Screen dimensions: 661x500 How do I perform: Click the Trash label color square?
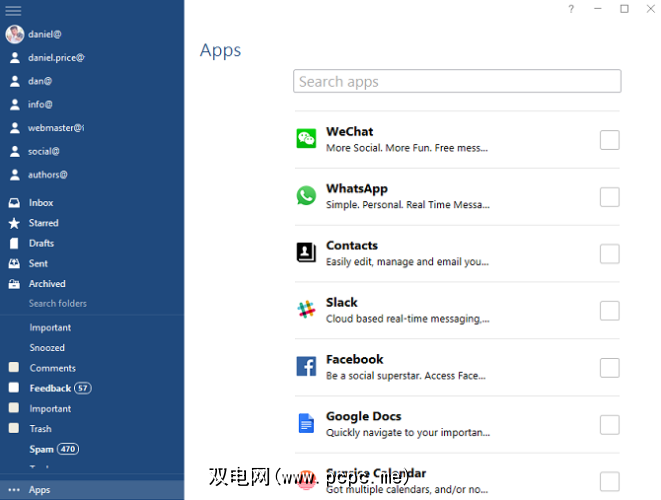pos(14,428)
